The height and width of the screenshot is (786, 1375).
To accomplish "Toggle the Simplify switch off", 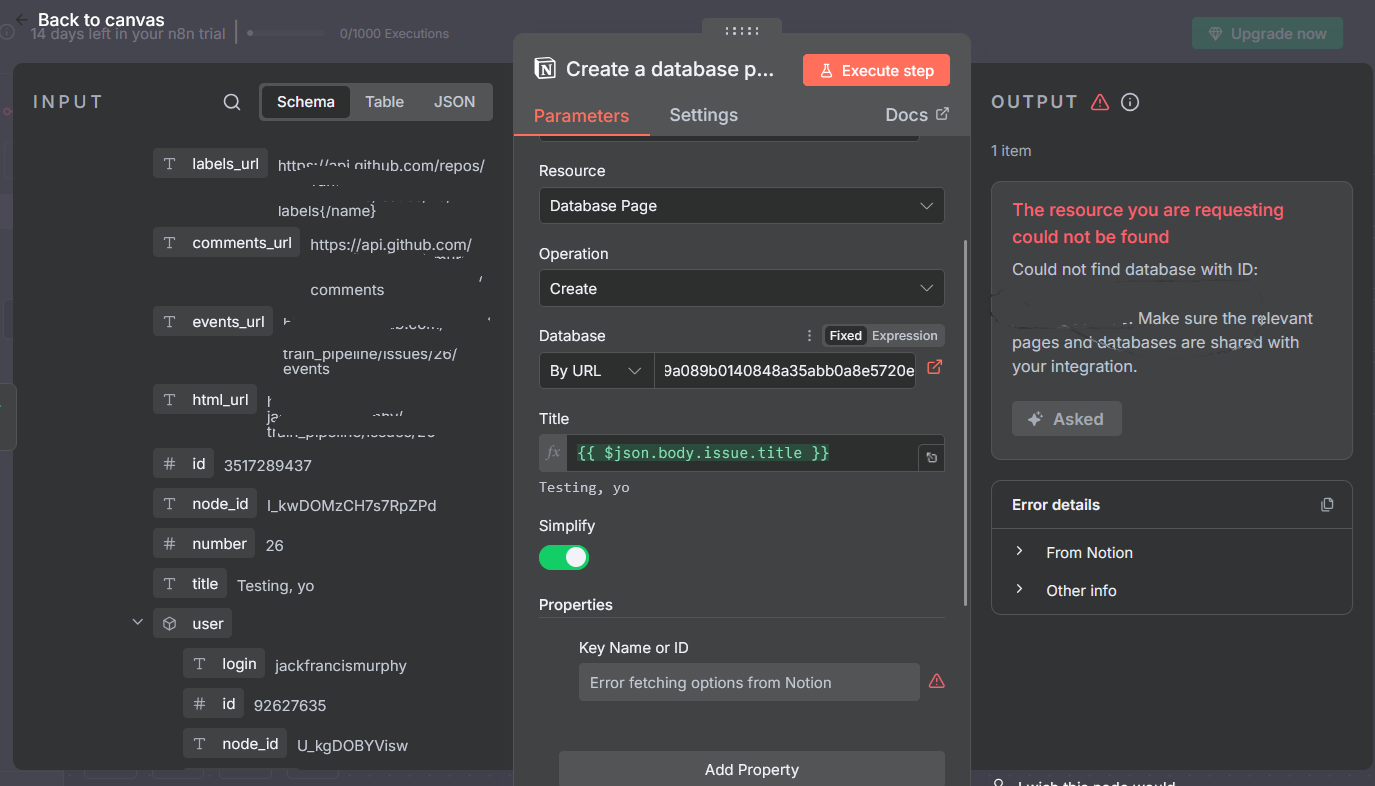I will coord(564,557).
